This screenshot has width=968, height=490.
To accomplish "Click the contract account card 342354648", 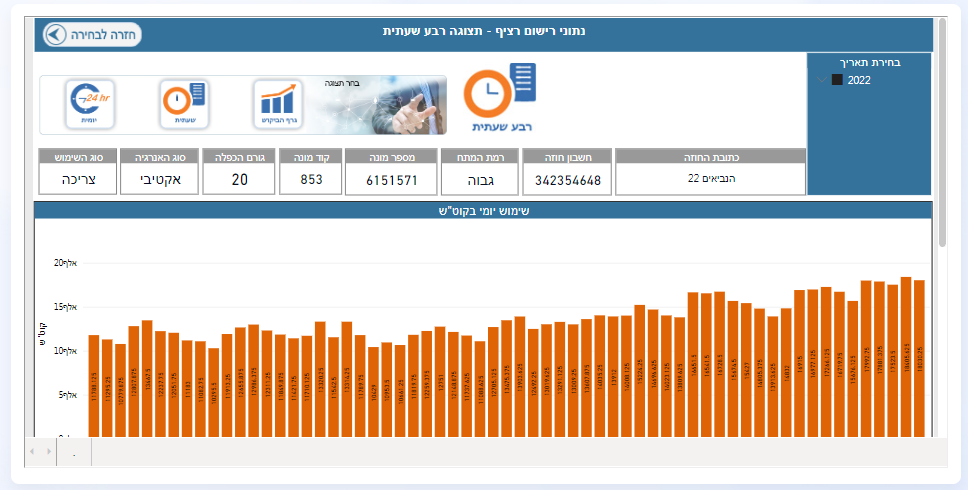I will pos(568,180).
